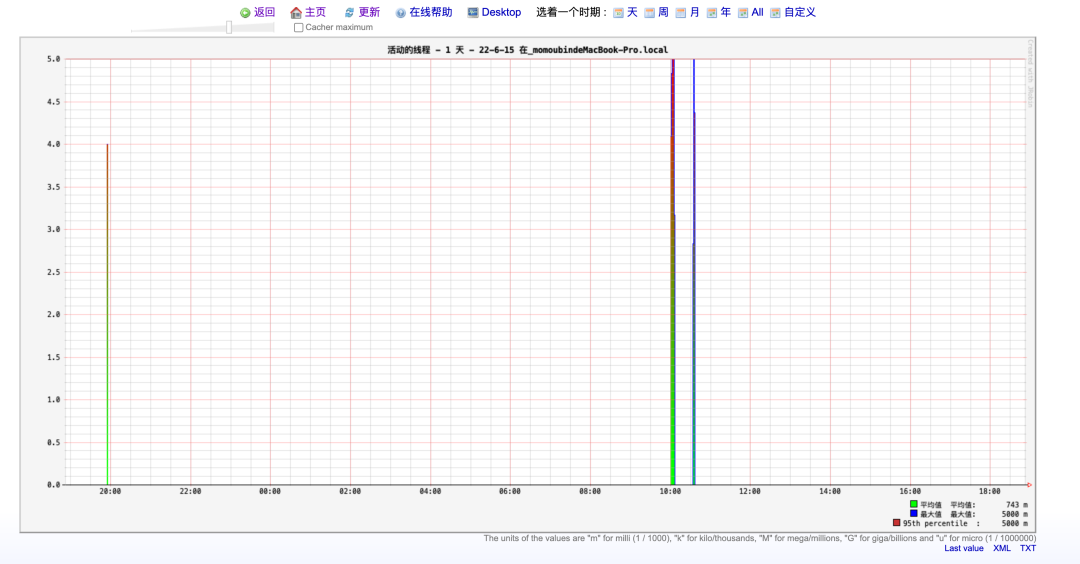Click the '743 m' average value
The image size is (1080, 564).
(1017, 505)
